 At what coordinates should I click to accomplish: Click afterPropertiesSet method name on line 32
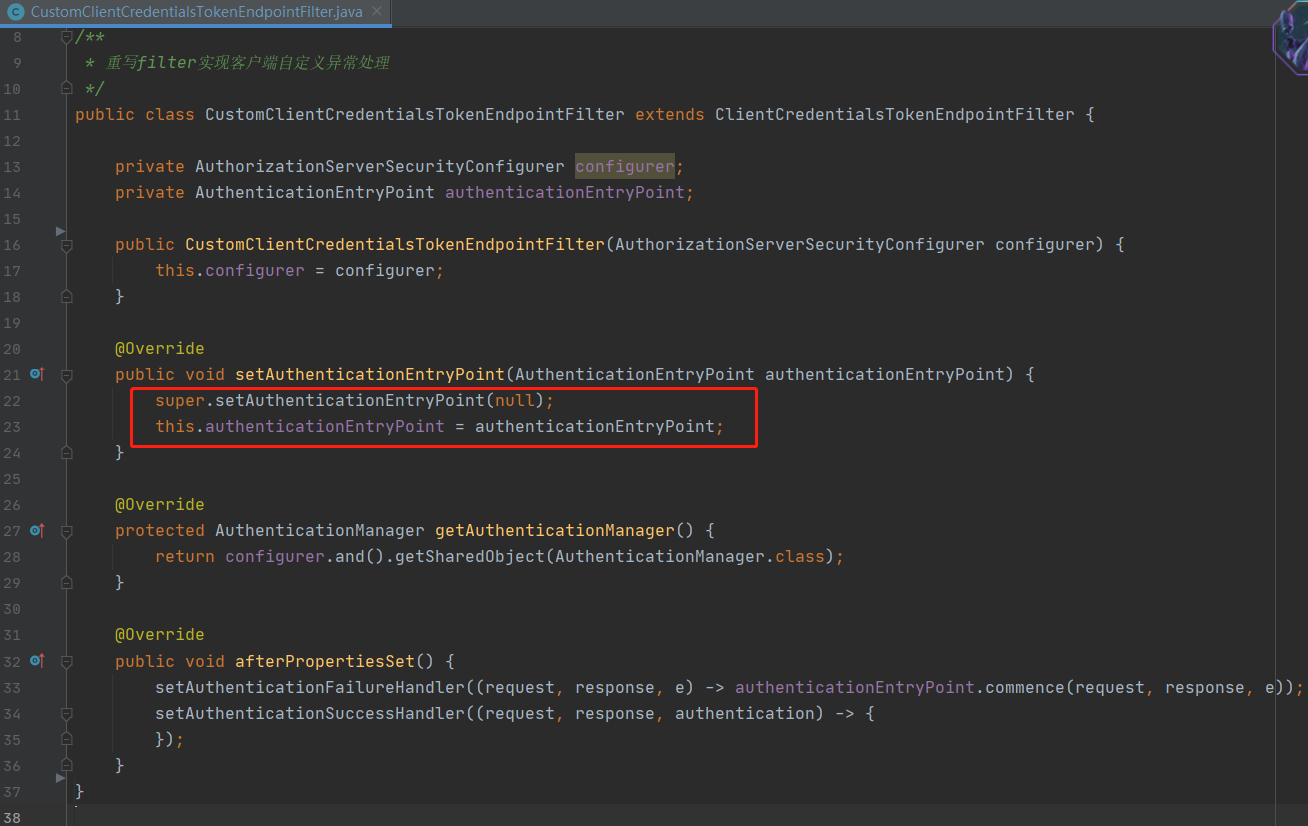[325, 661]
